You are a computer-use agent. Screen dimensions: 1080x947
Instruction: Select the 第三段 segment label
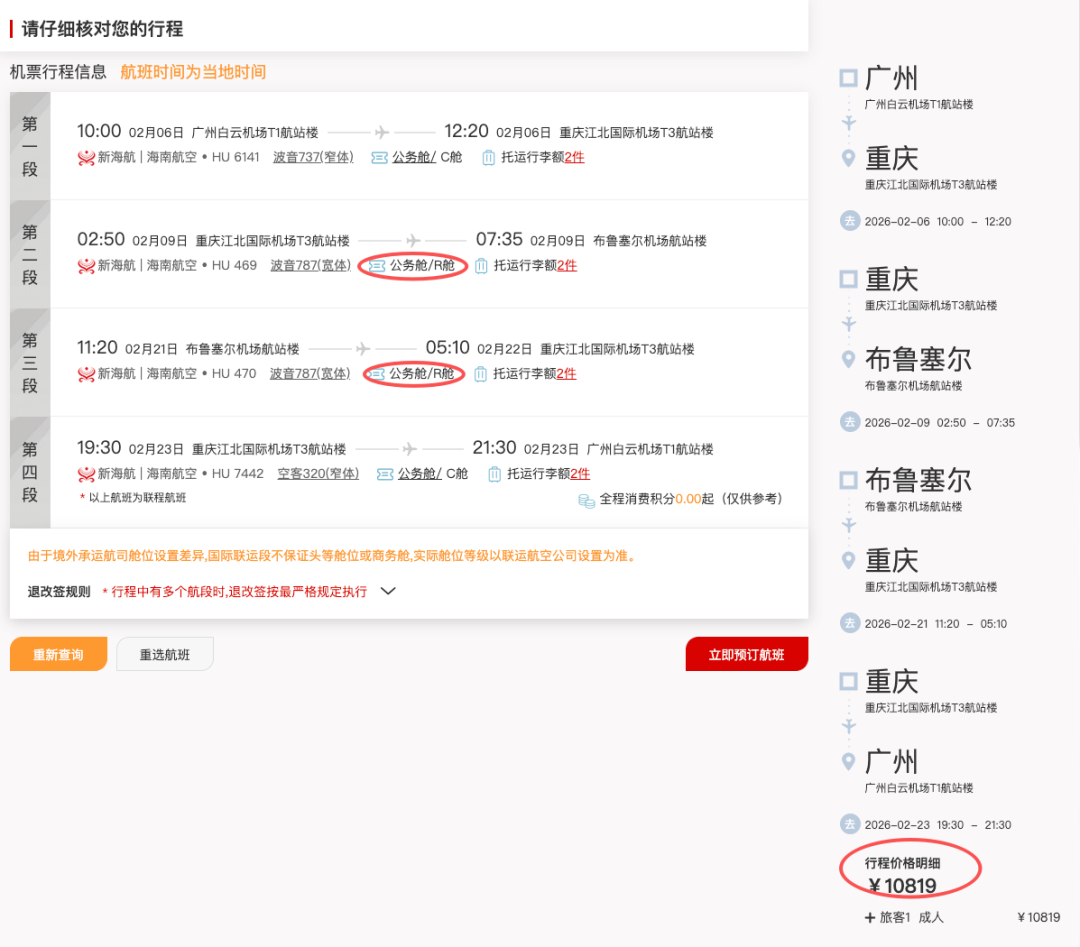(28, 362)
